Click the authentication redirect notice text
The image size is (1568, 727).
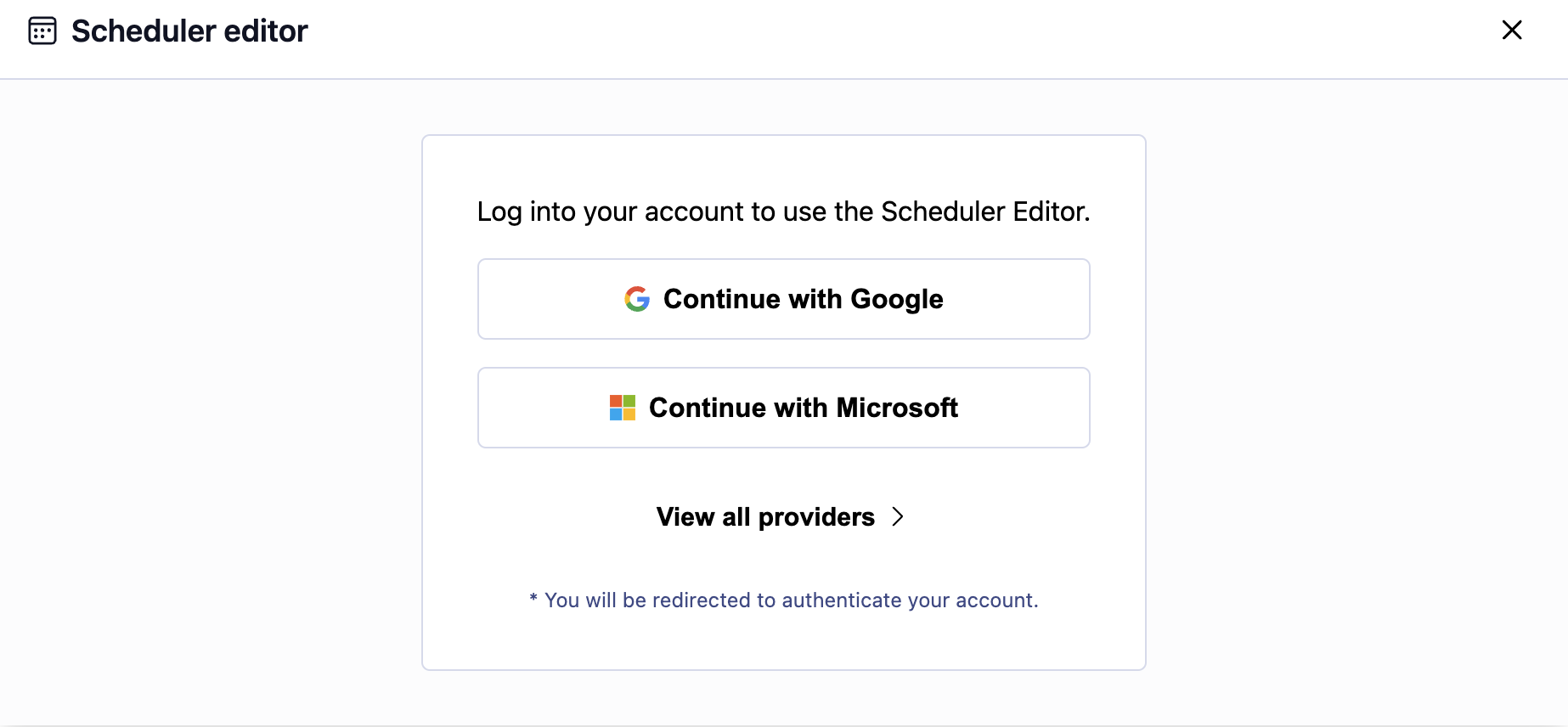pyautogui.click(x=783, y=600)
